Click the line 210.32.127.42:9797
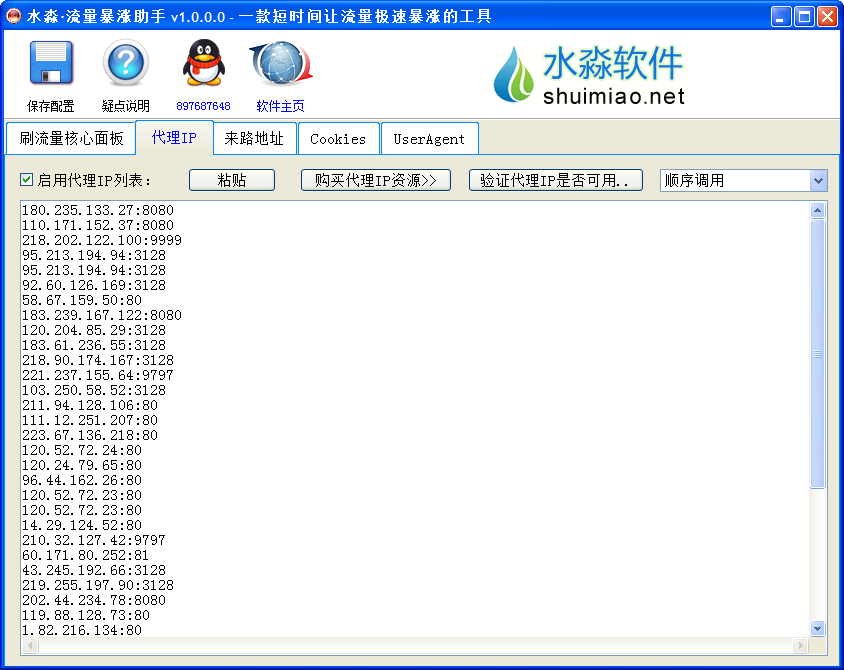The height and width of the screenshot is (670, 844). pyautogui.click(x=94, y=540)
